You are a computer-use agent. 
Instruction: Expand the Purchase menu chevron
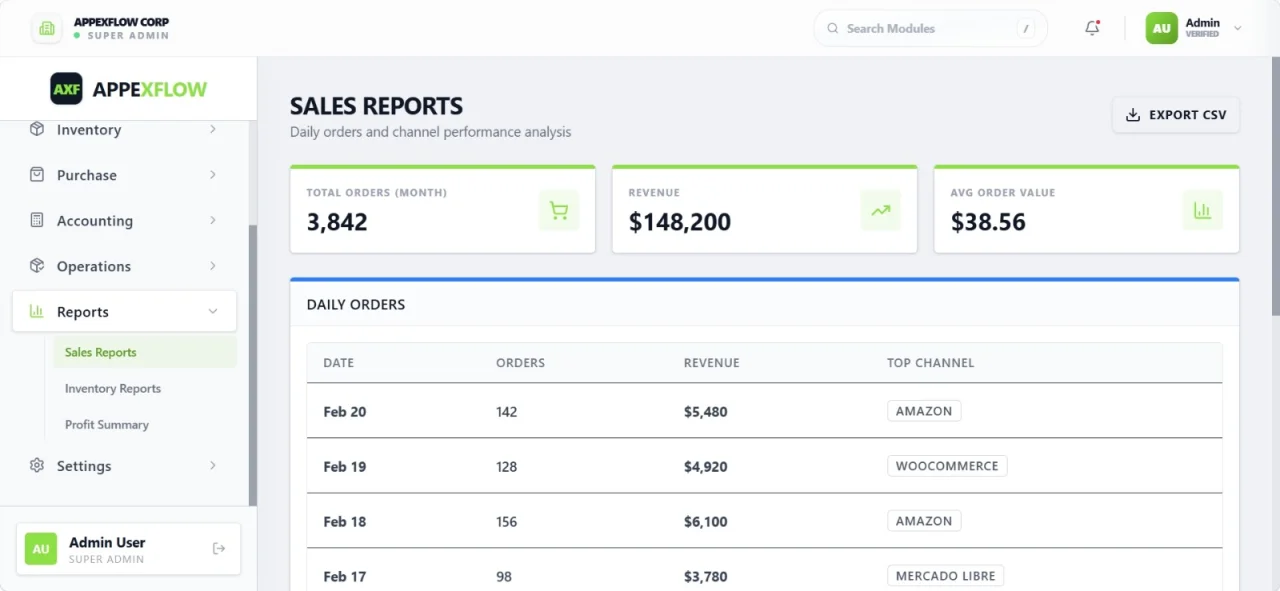[213, 174]
